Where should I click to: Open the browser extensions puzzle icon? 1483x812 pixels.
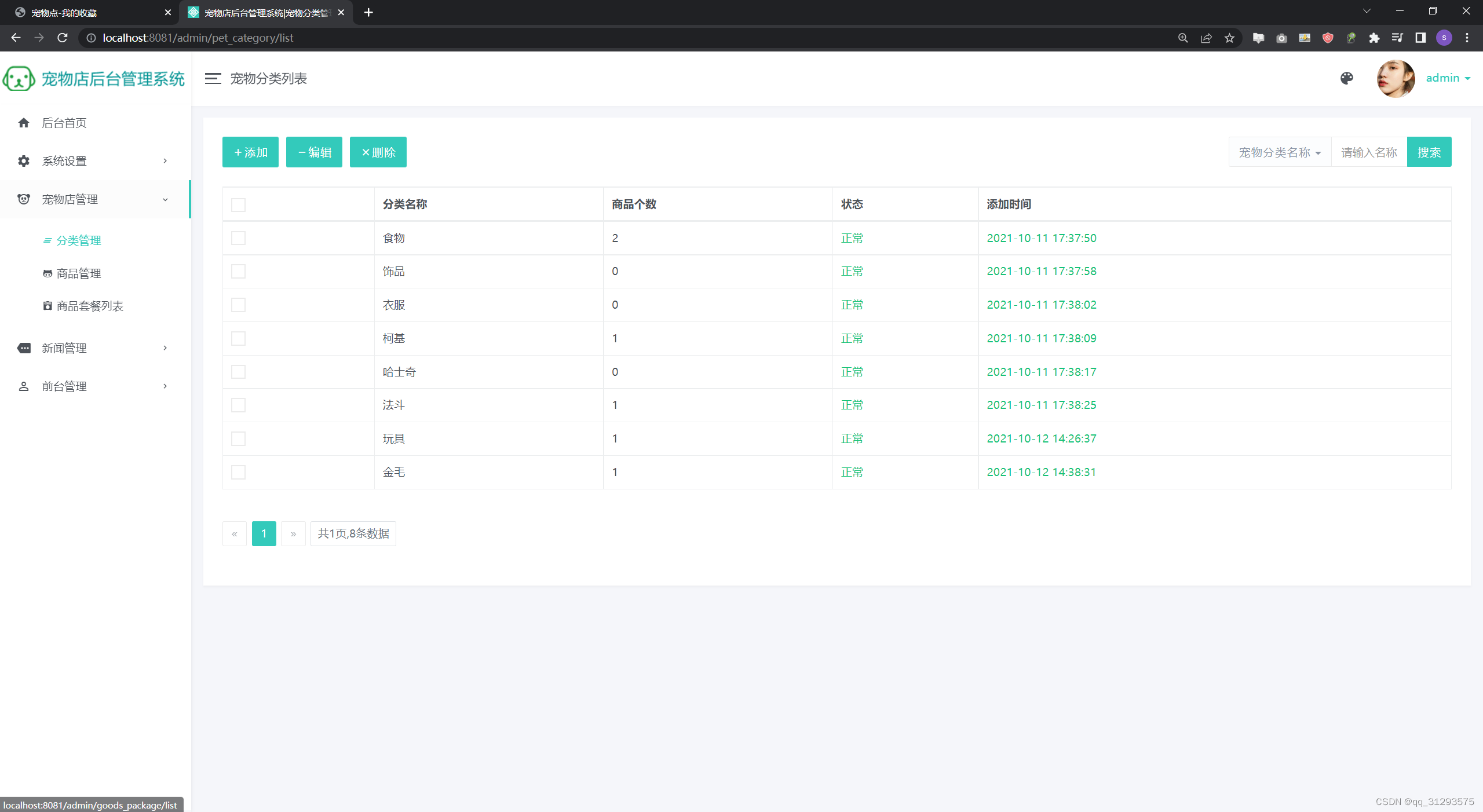coord(1374,38)
